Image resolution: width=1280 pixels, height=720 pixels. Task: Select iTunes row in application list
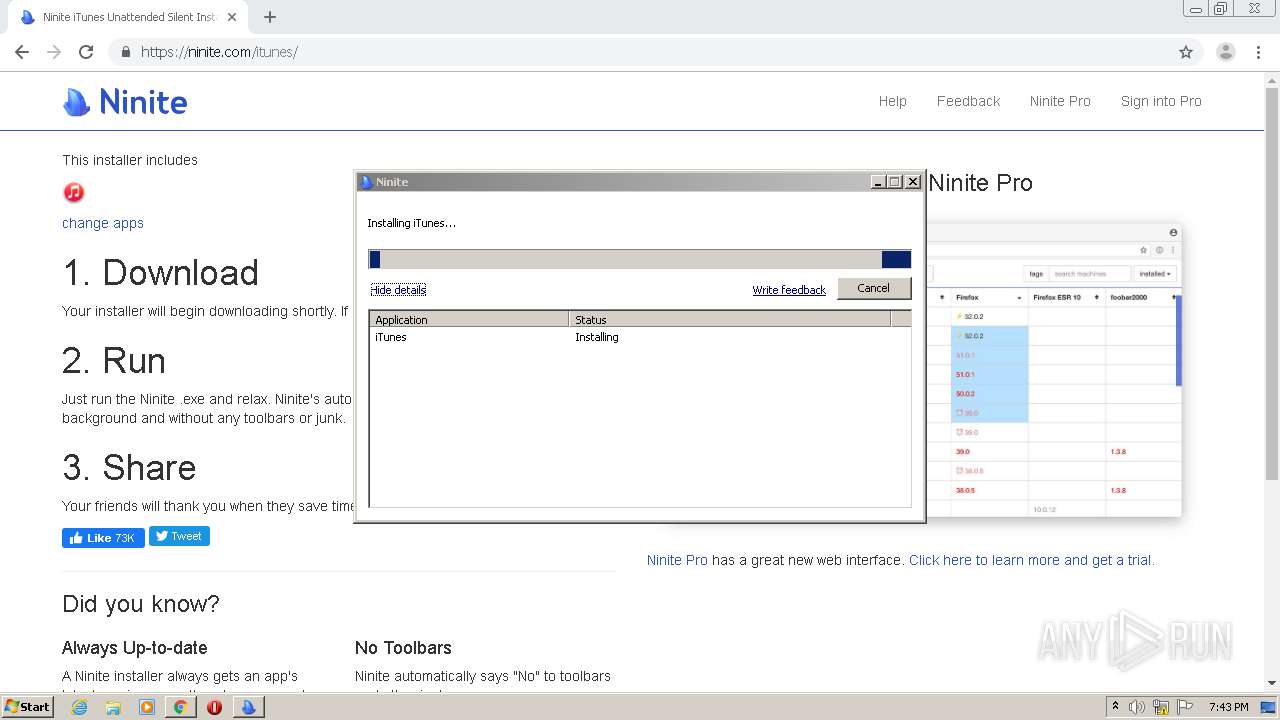pyautogui.click(x=640, y=337)
